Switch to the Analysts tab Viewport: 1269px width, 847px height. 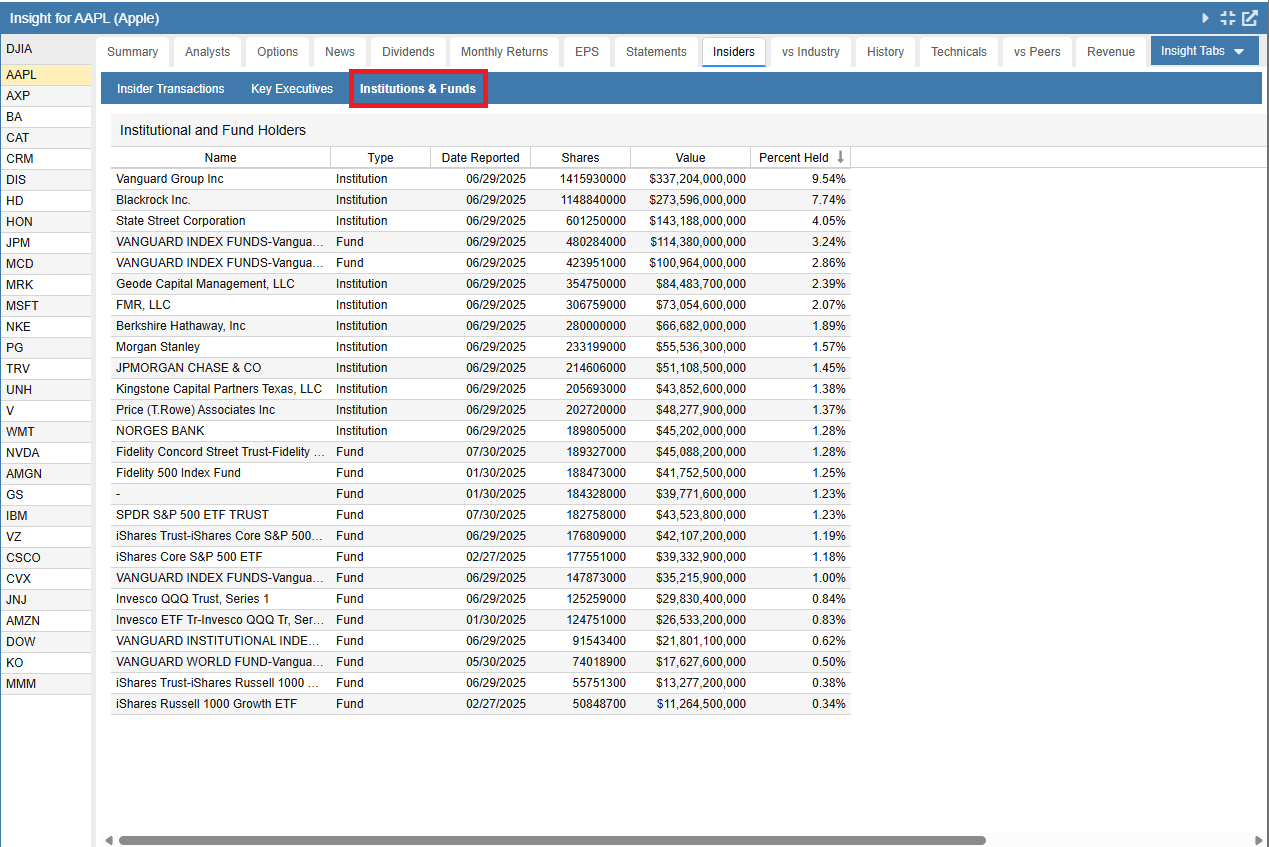coord(207,52)
